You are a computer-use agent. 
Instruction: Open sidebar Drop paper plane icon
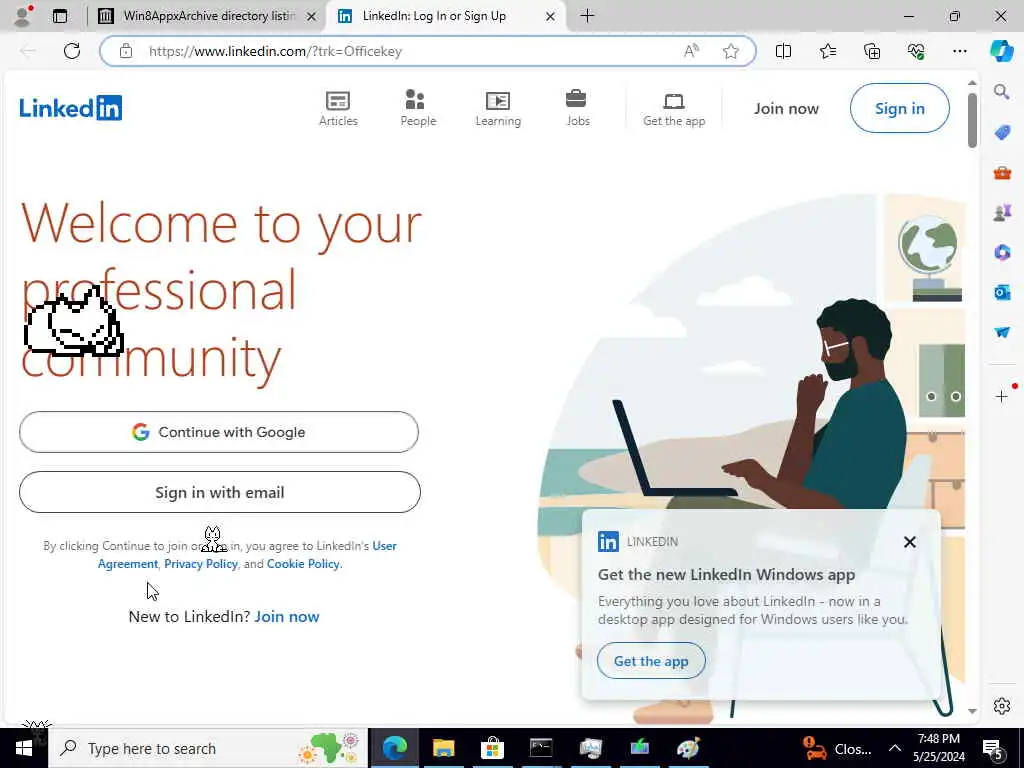tap(1002, 332)
